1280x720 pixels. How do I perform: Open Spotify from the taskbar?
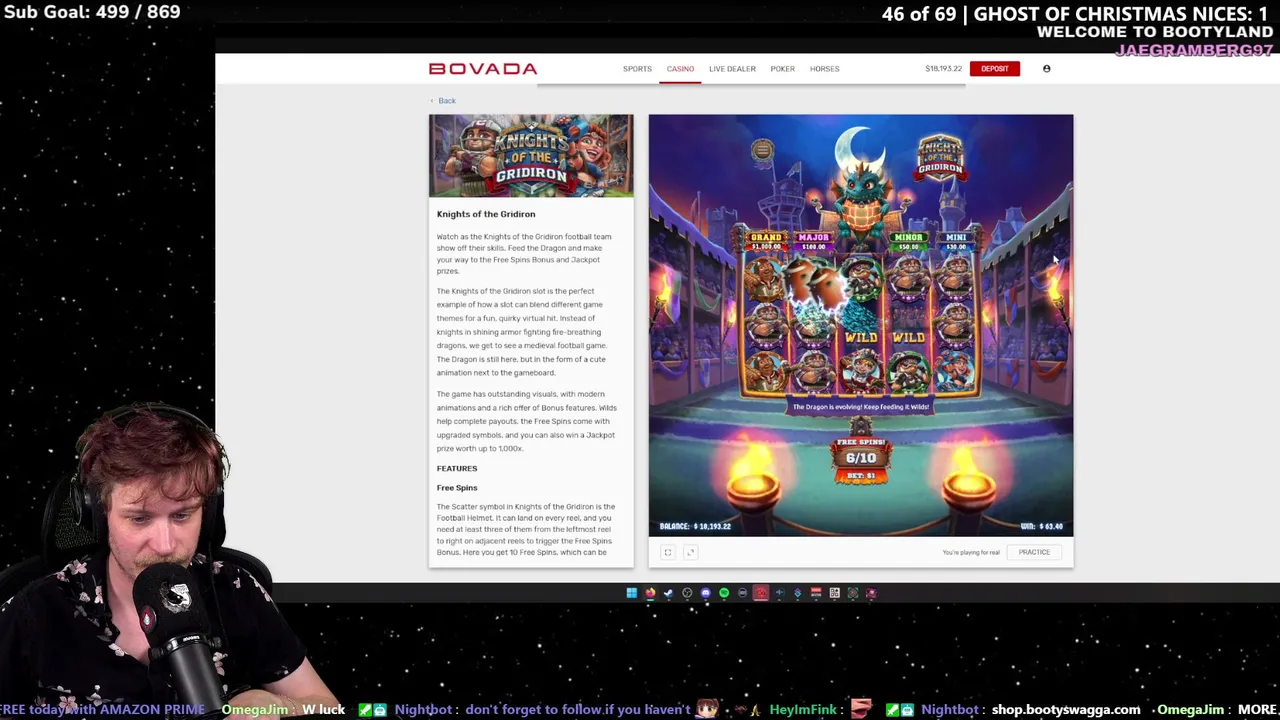(x=724, y=593)
